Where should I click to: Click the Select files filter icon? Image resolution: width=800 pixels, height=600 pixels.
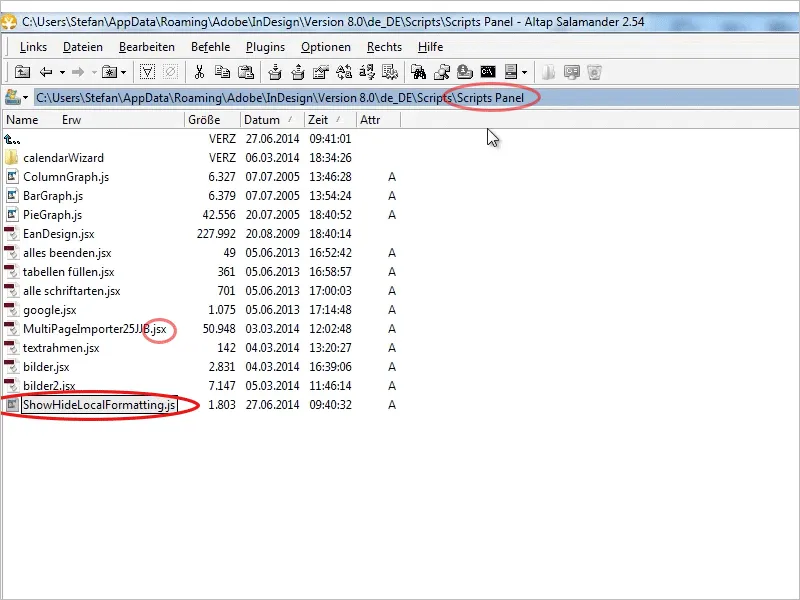(147, 72)
